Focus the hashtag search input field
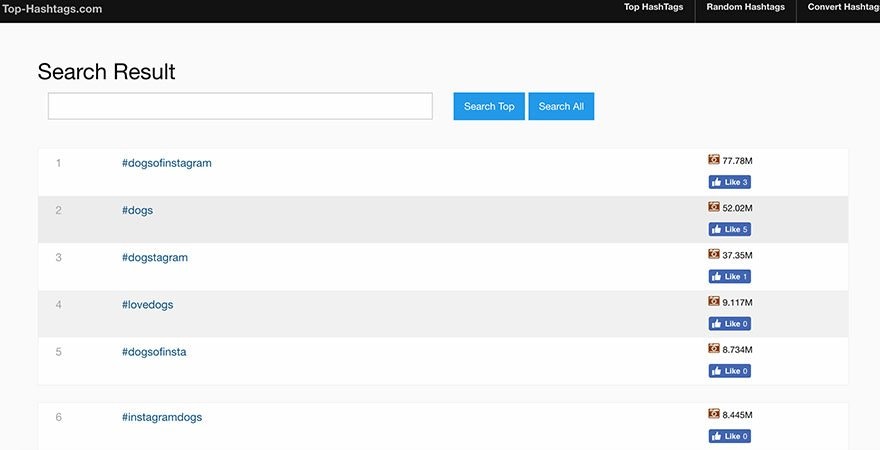The height and width of the screenshot is (450, 880). pos(240,107)
